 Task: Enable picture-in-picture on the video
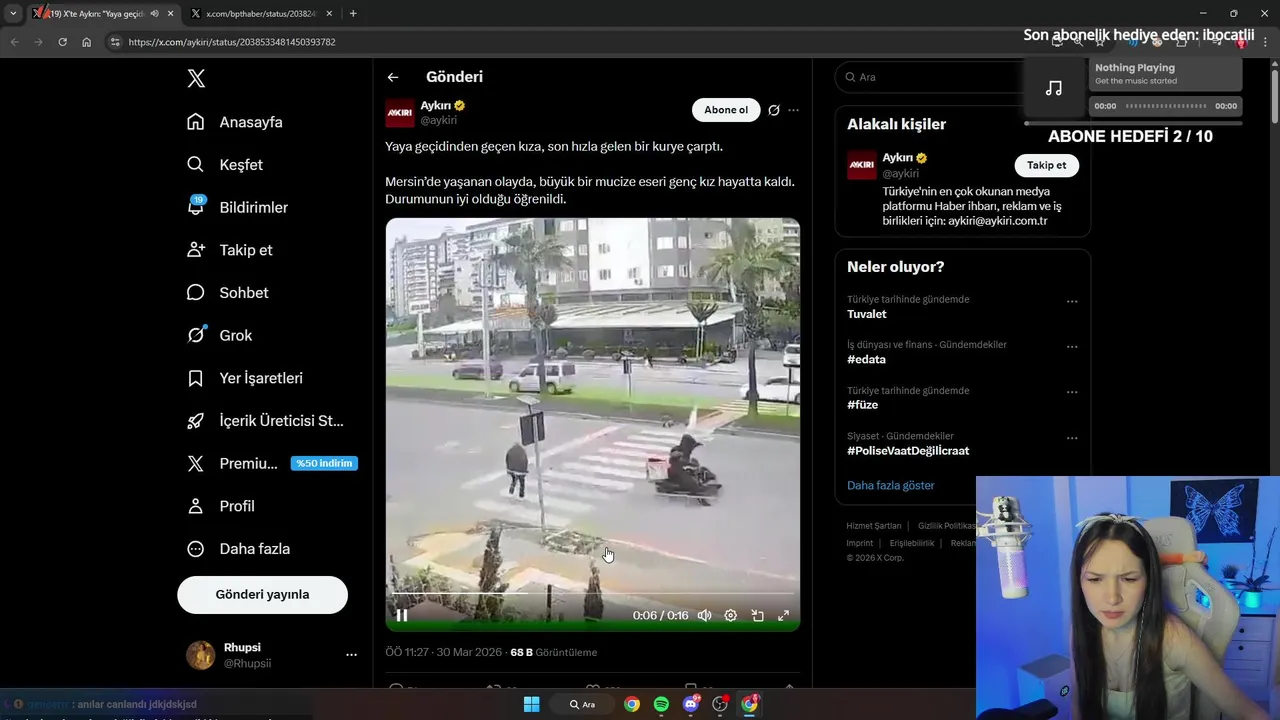[757, 616]
